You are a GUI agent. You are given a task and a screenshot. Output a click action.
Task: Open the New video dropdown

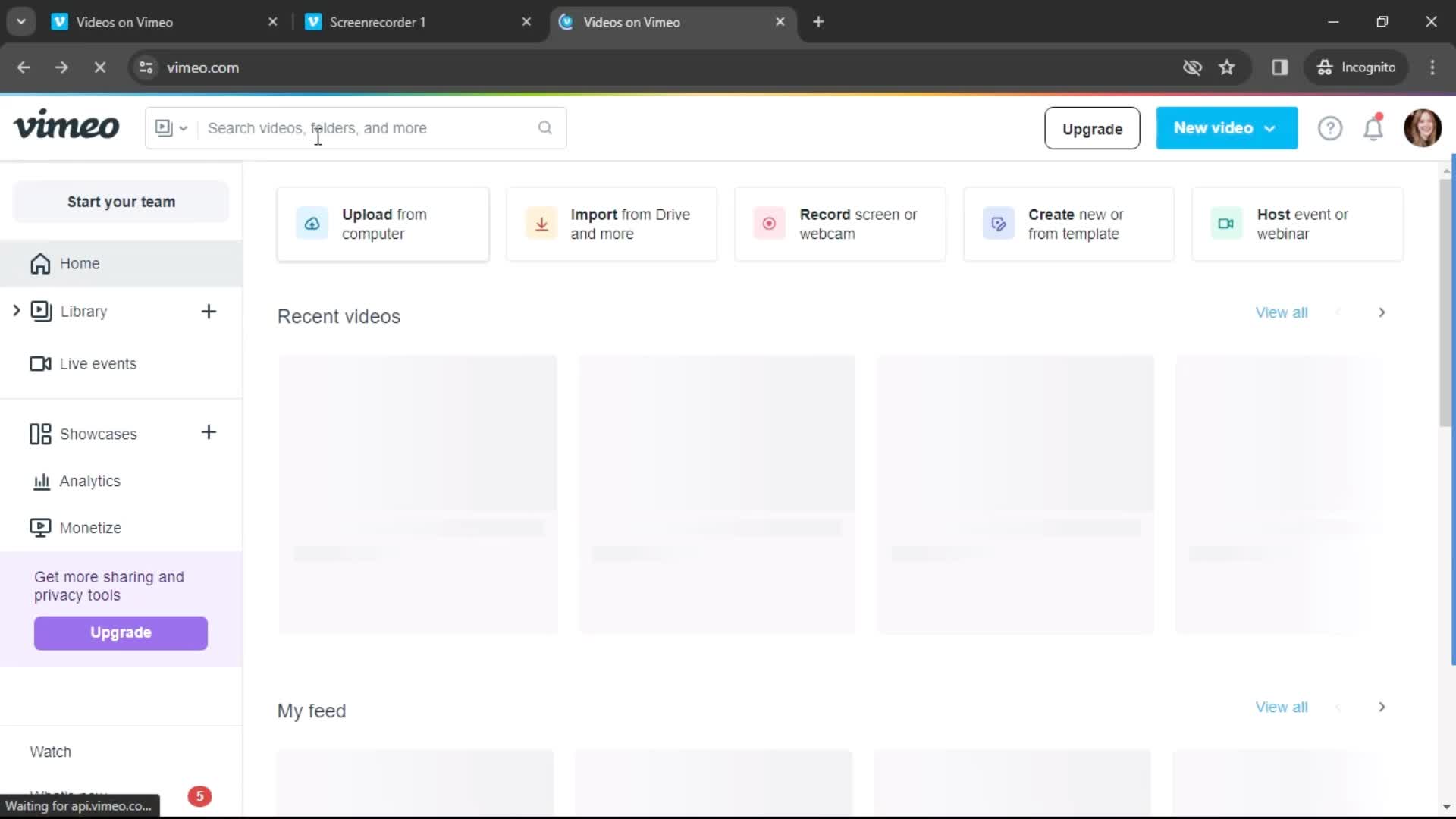point(1226,128)
